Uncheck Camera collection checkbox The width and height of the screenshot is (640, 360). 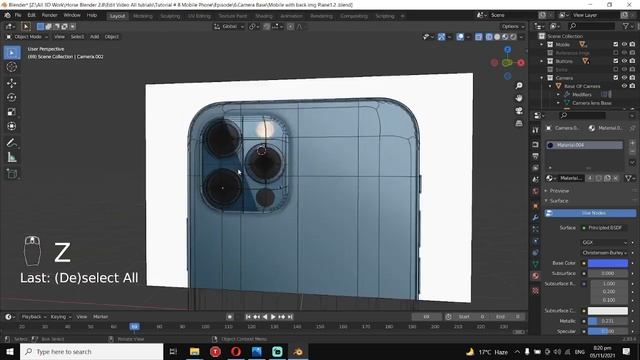pyautogui.click(x=616, y=78)
